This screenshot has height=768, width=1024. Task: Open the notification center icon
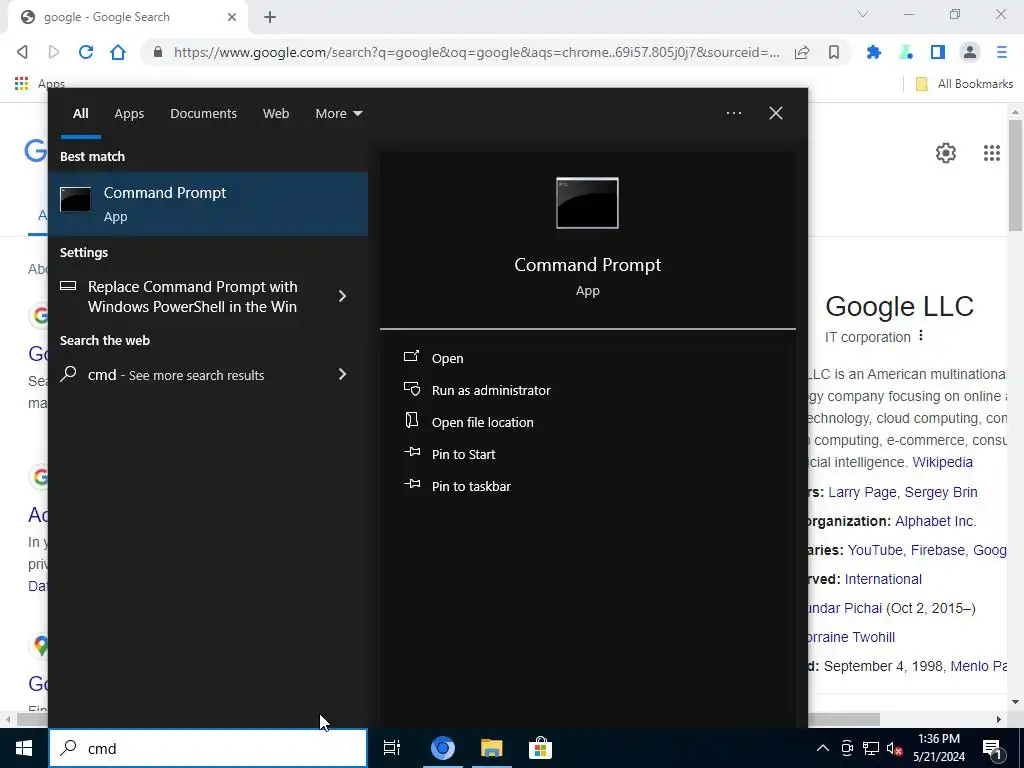click(992, 748)
